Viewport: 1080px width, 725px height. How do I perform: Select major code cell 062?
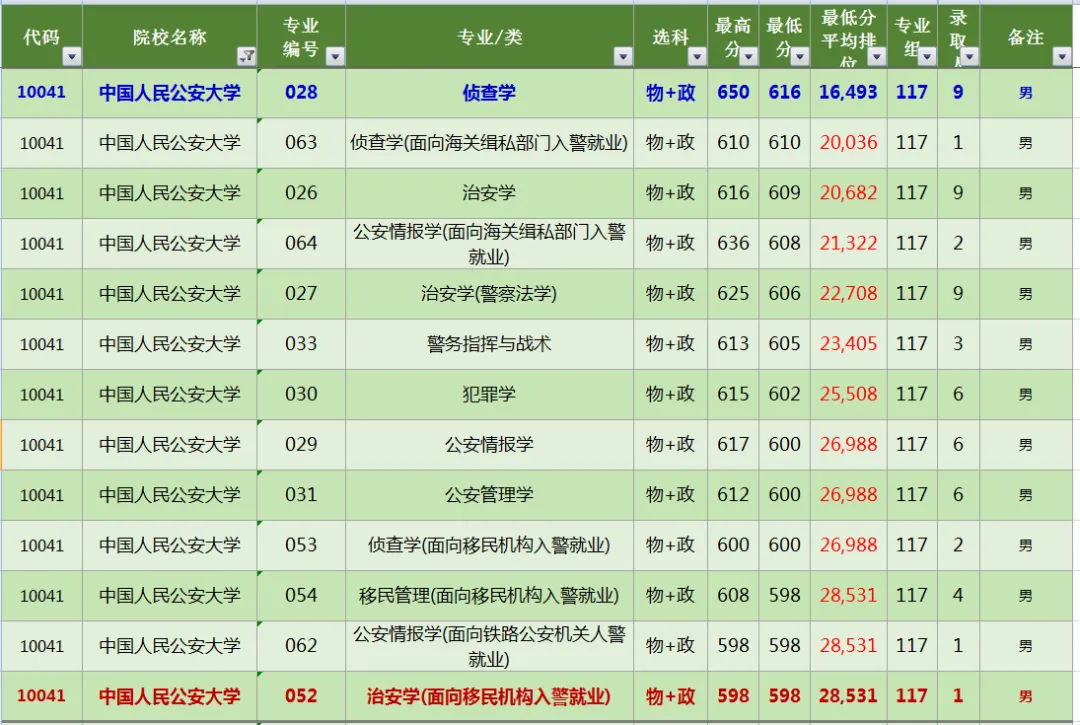click(x=301, y=645)
